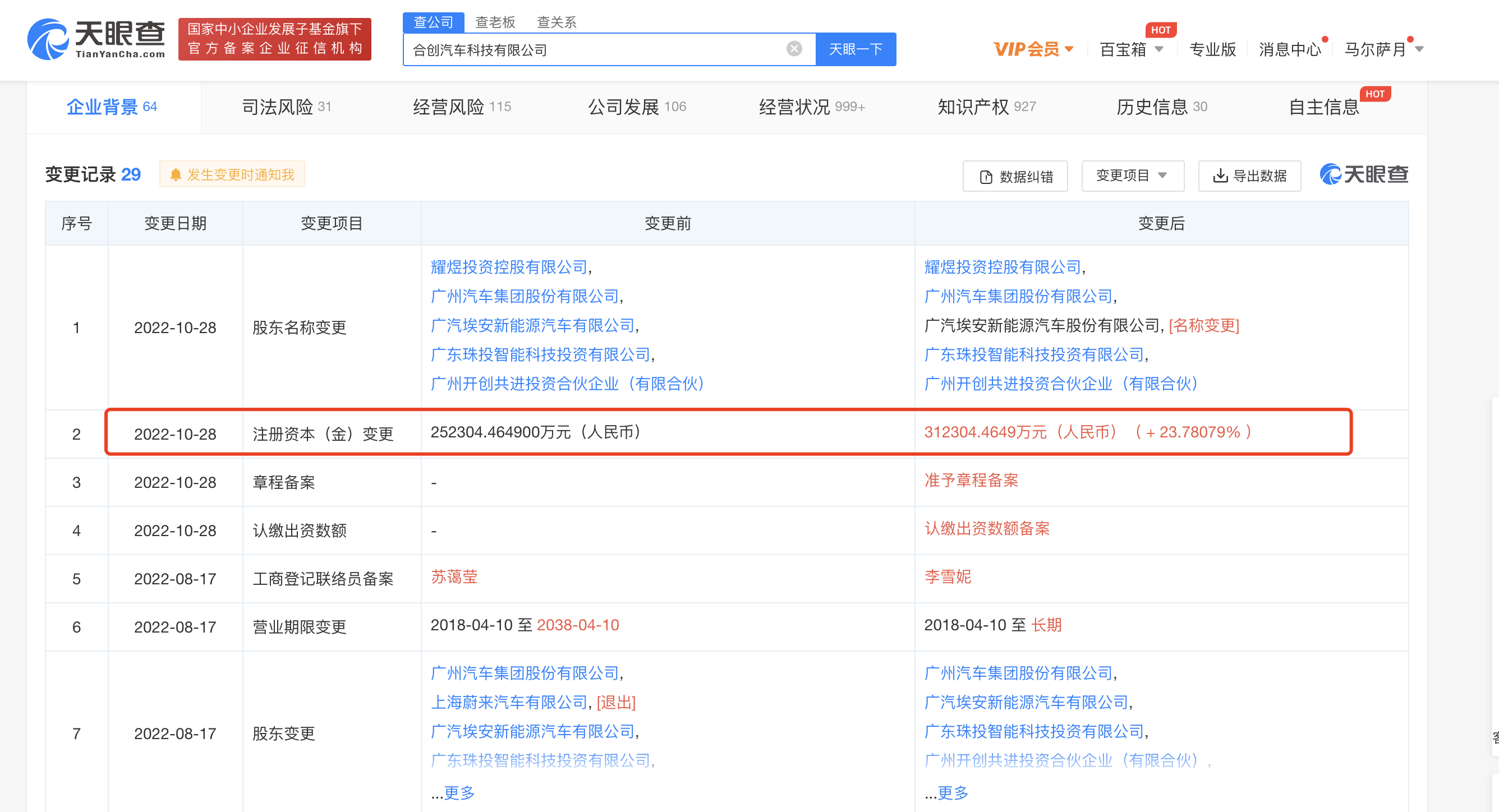Open 耀煜投资控股有限公司 link in row 1 变更前
This screenshot has height=812, width=1499.
click(x=509, y=267)
